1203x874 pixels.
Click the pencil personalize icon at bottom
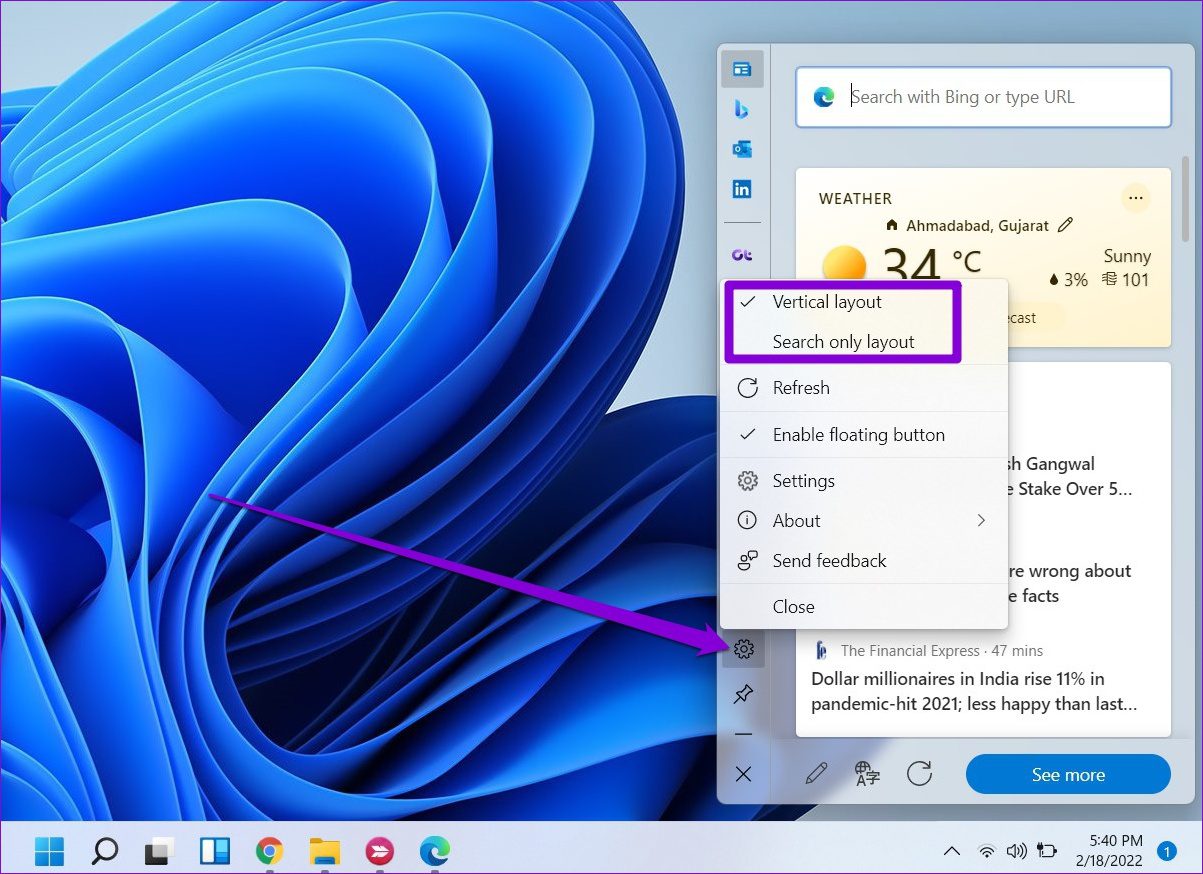point(816,774)
